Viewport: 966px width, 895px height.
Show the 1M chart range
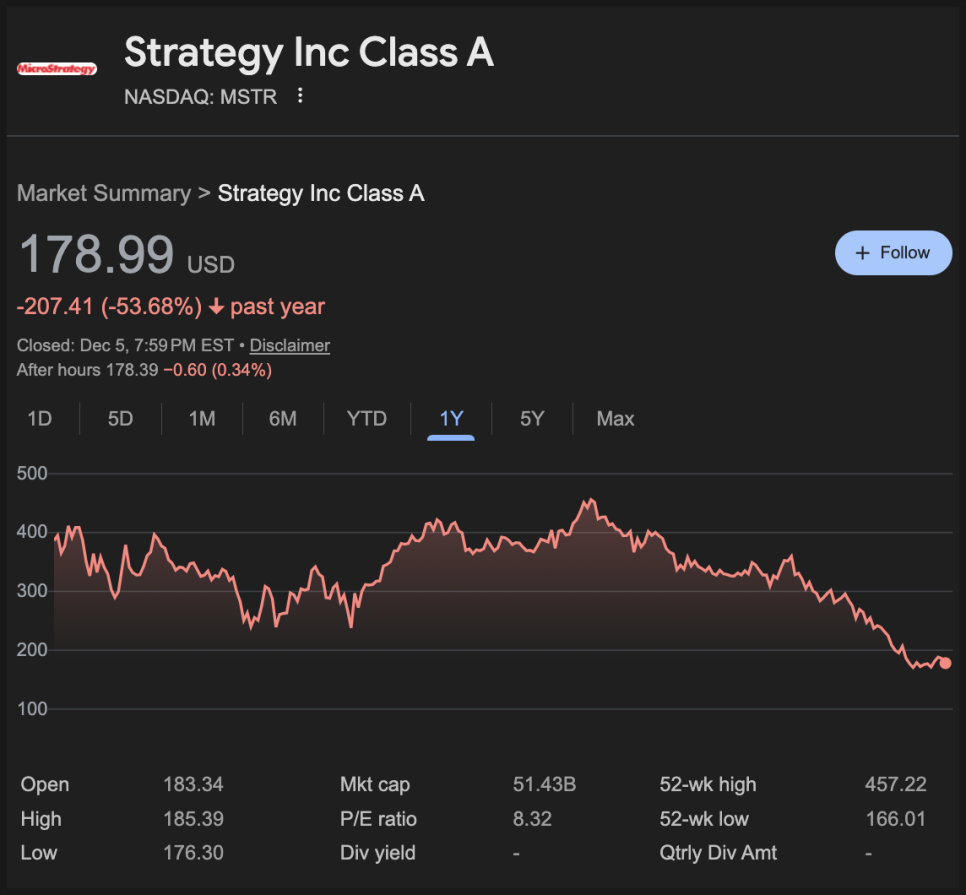tap(202, 418)
